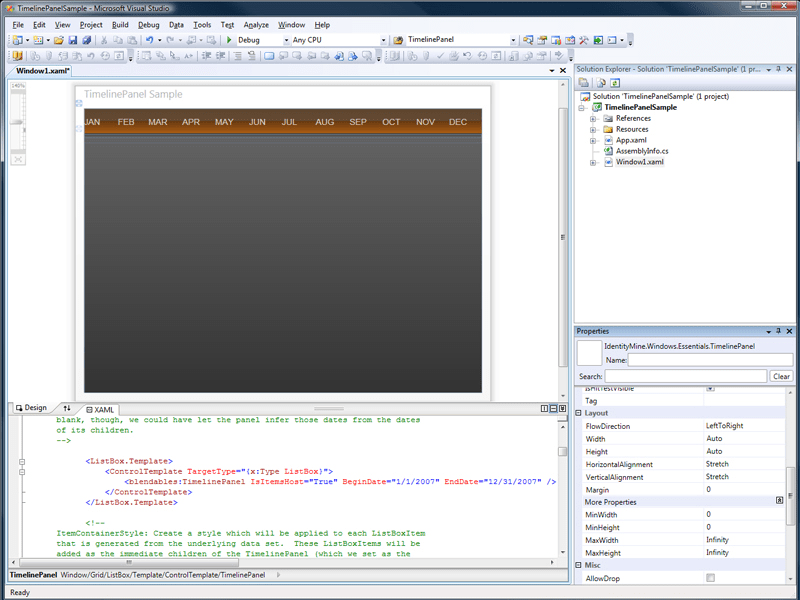Expand the References tree node

click(x=594, y=118)
